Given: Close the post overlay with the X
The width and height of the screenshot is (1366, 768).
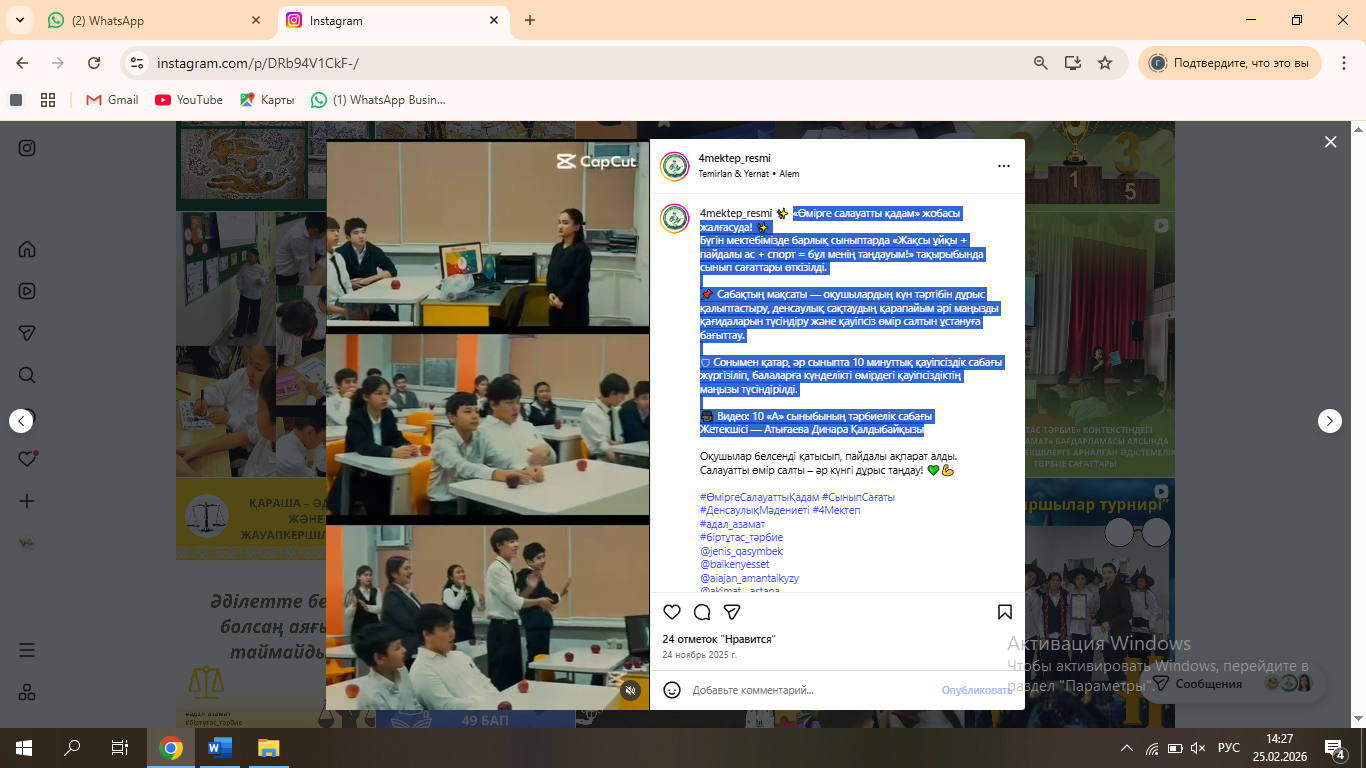Looking at the screenshot, I should point(1330,142).
